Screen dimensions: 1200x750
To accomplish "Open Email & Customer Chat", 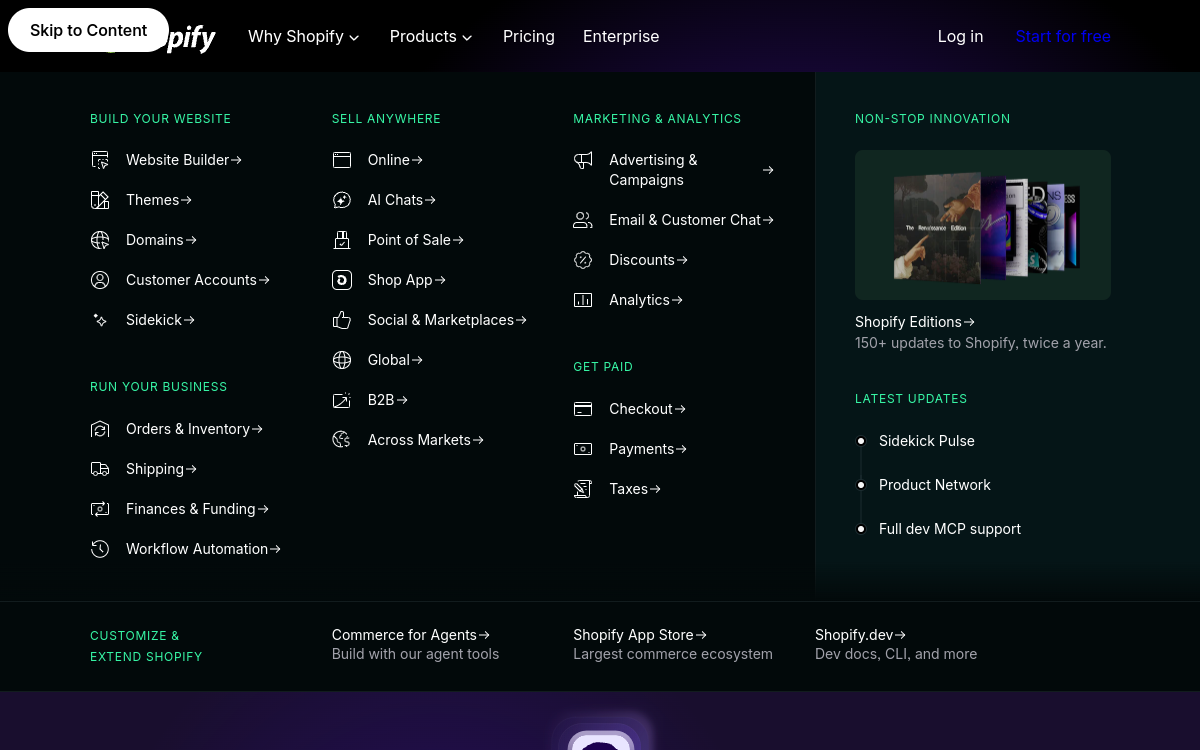I will click(691, 220).
